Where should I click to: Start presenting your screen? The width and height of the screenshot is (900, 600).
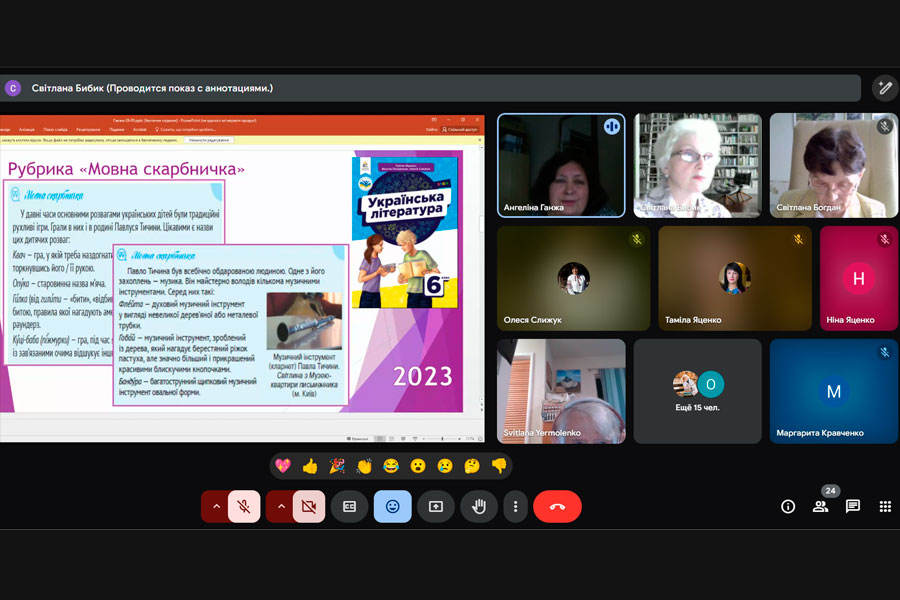click(436, 506)
